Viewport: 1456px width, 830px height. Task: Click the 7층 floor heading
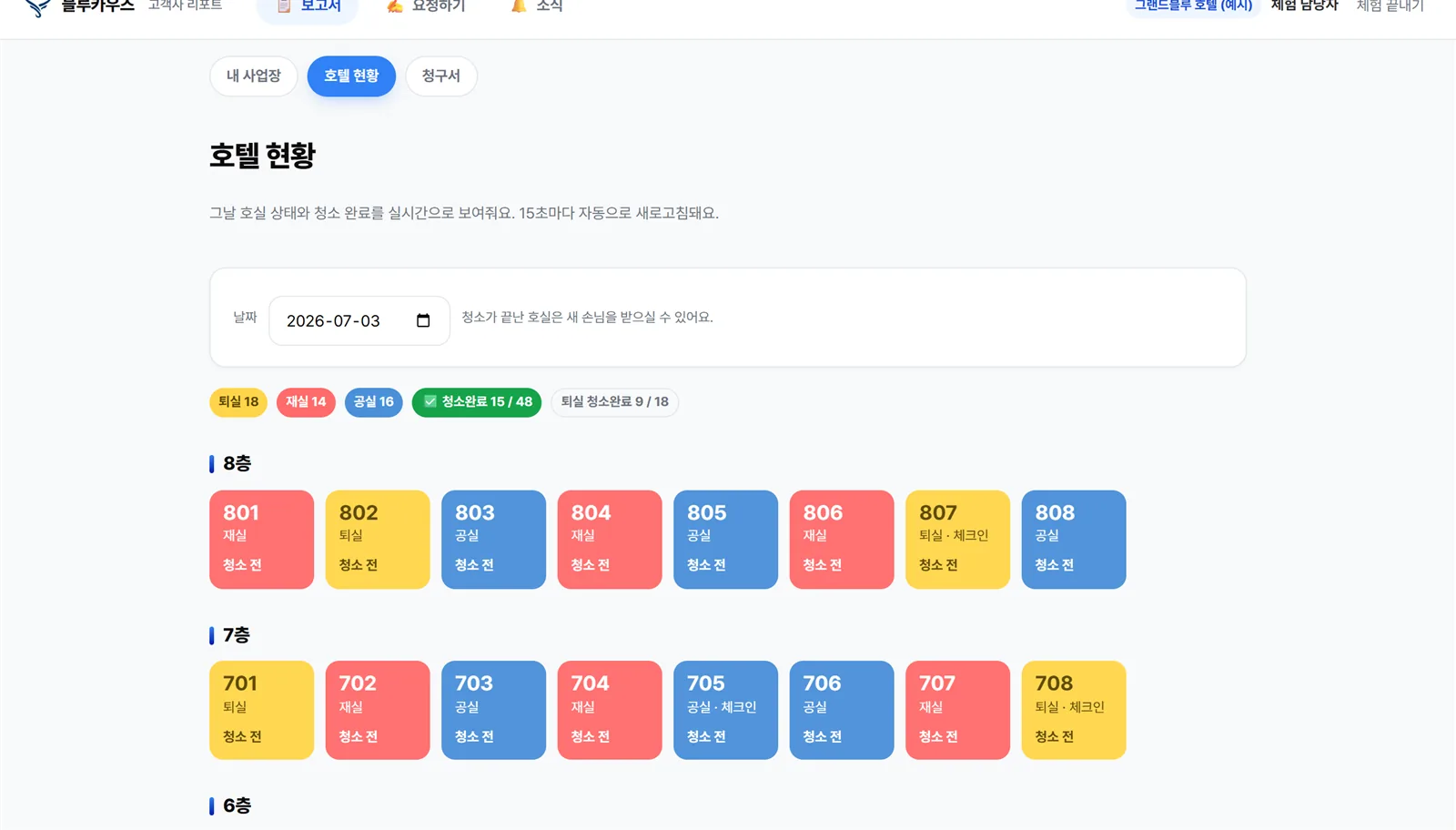pyautogui.click(x=237, y=635)
